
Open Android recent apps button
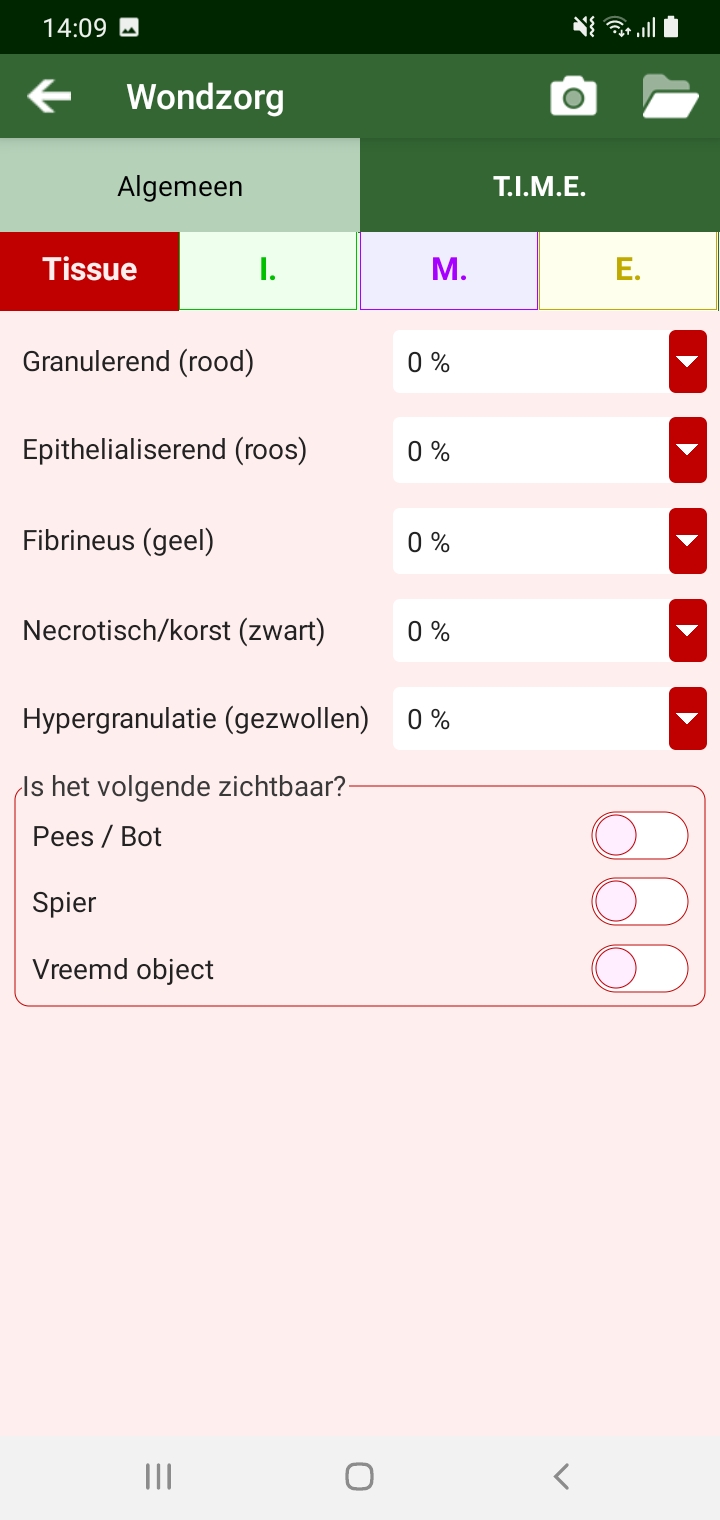(158, 1476)
